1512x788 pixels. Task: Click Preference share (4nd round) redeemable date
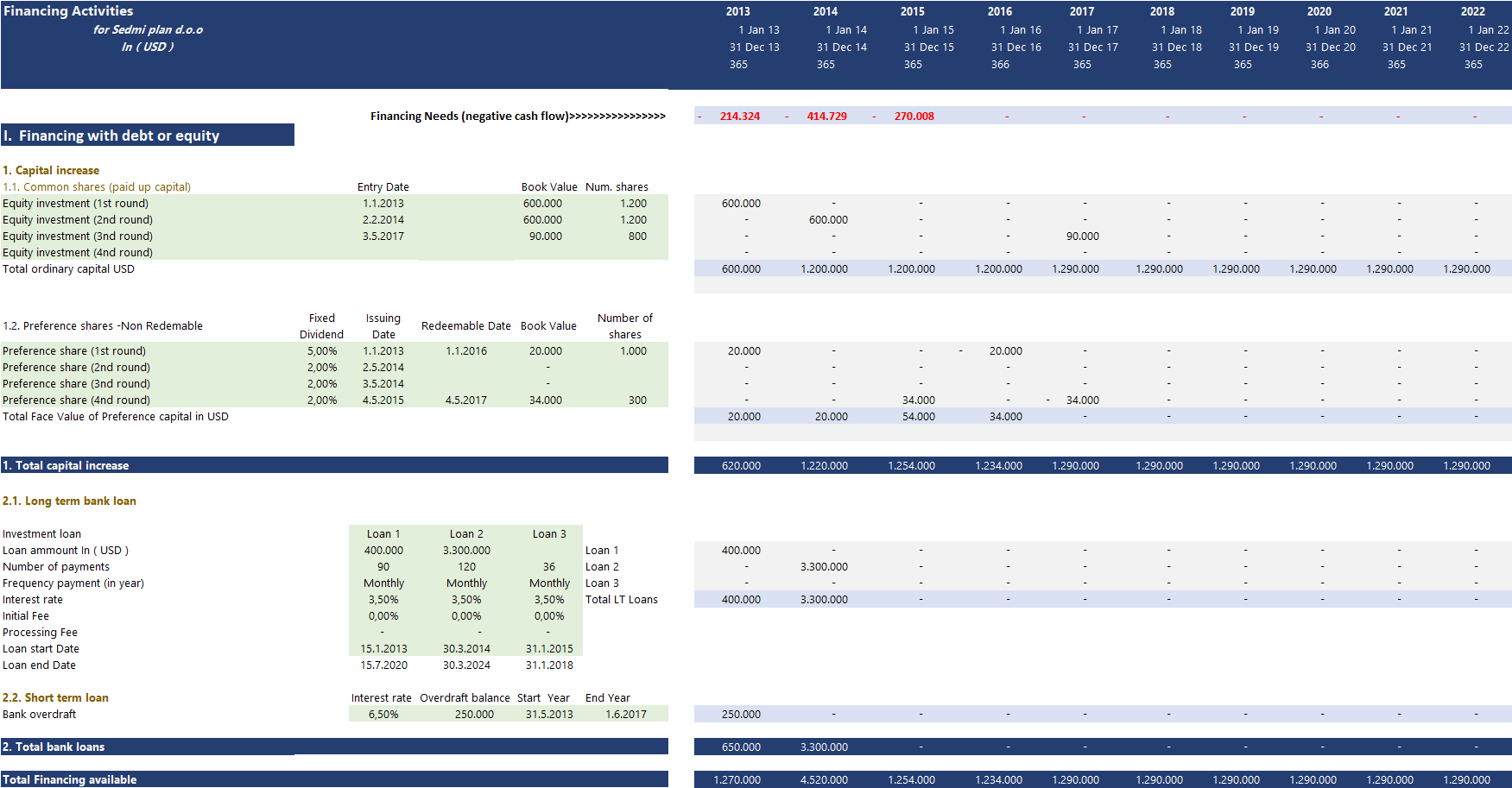pos(465,400)
